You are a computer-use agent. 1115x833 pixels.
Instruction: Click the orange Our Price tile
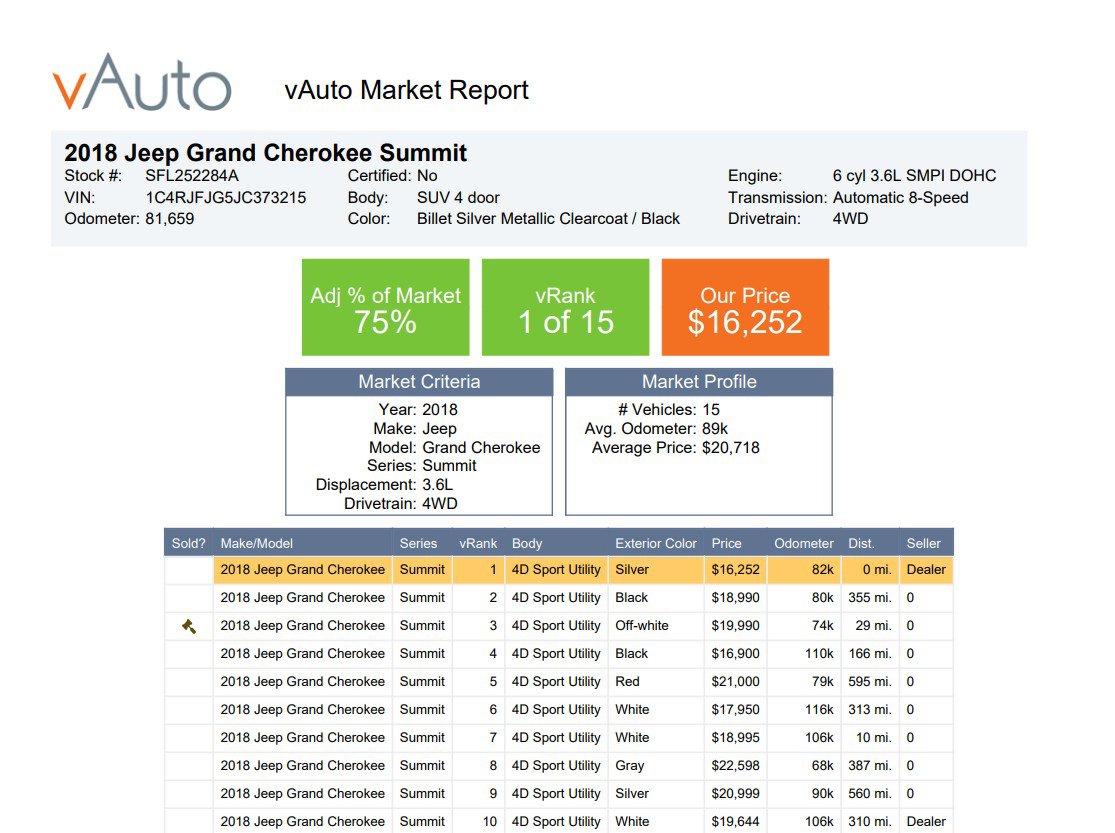[745, 308]
